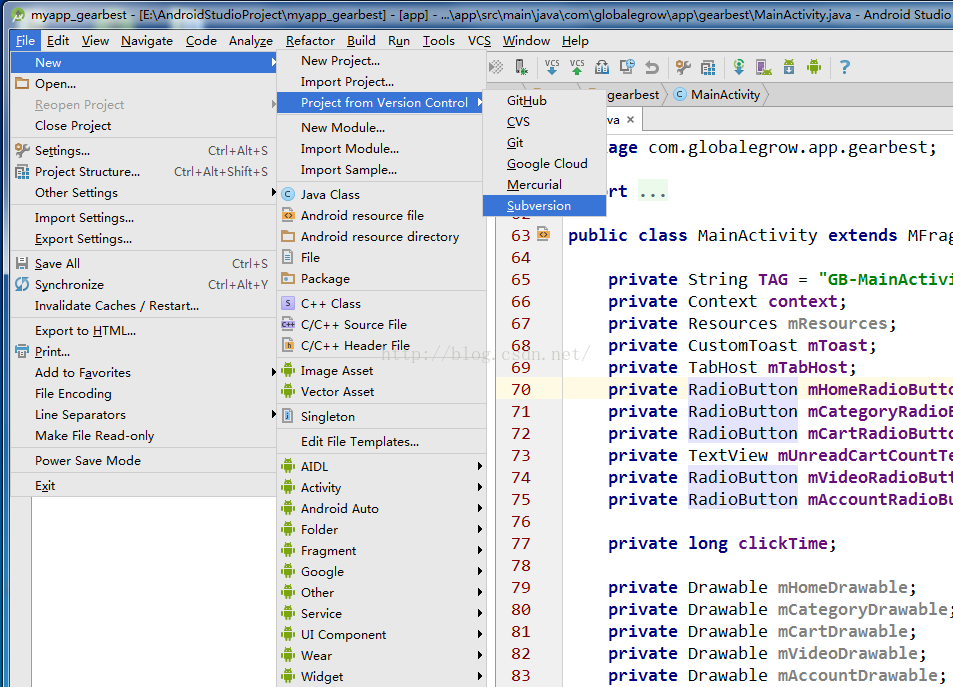Click Close Project in the File menu
The width and height of the screenshot is (953, 687).
[143, 125]
